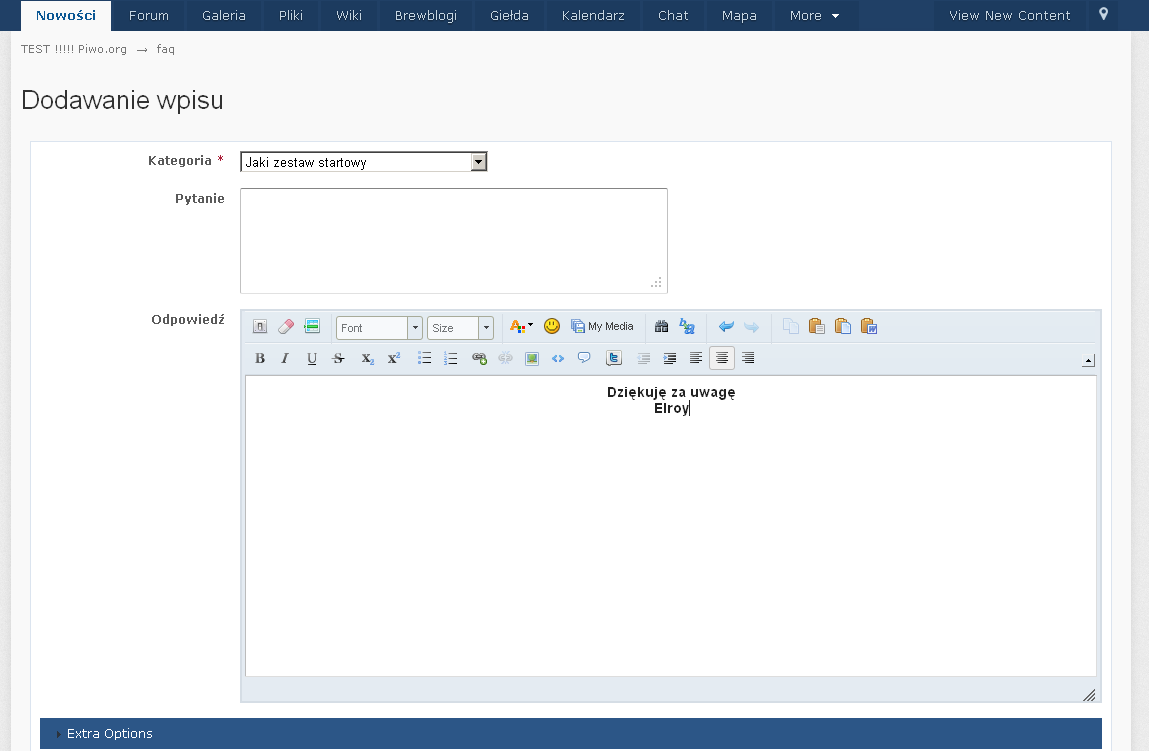This screenshot has width=1149, height=751.
Task: Click the binoculars Find icon
Action: pos(661,327)
